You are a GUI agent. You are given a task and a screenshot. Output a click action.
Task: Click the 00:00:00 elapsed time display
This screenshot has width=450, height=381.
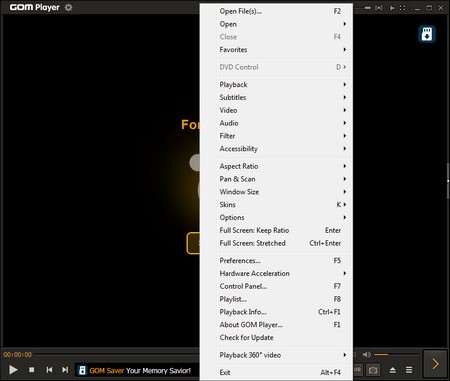coord(18,354)
